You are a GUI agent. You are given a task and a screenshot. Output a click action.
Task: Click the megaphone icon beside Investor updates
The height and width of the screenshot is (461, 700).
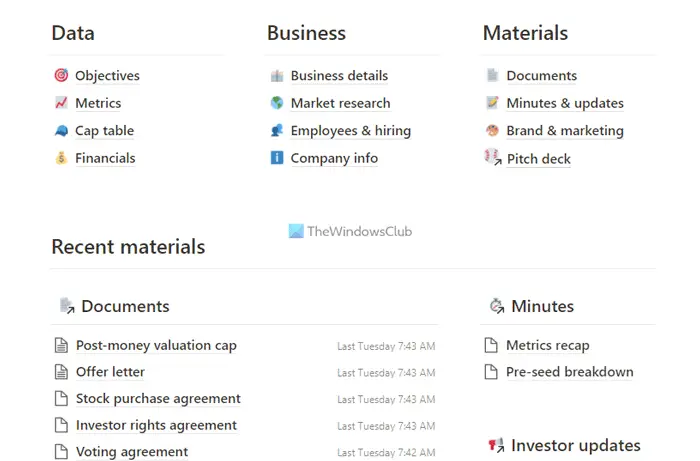496,445
